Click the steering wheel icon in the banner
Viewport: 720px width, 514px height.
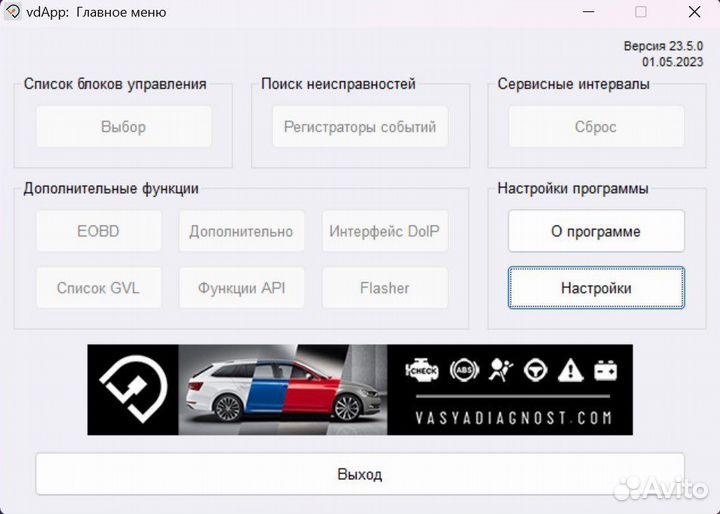[535, 370]
